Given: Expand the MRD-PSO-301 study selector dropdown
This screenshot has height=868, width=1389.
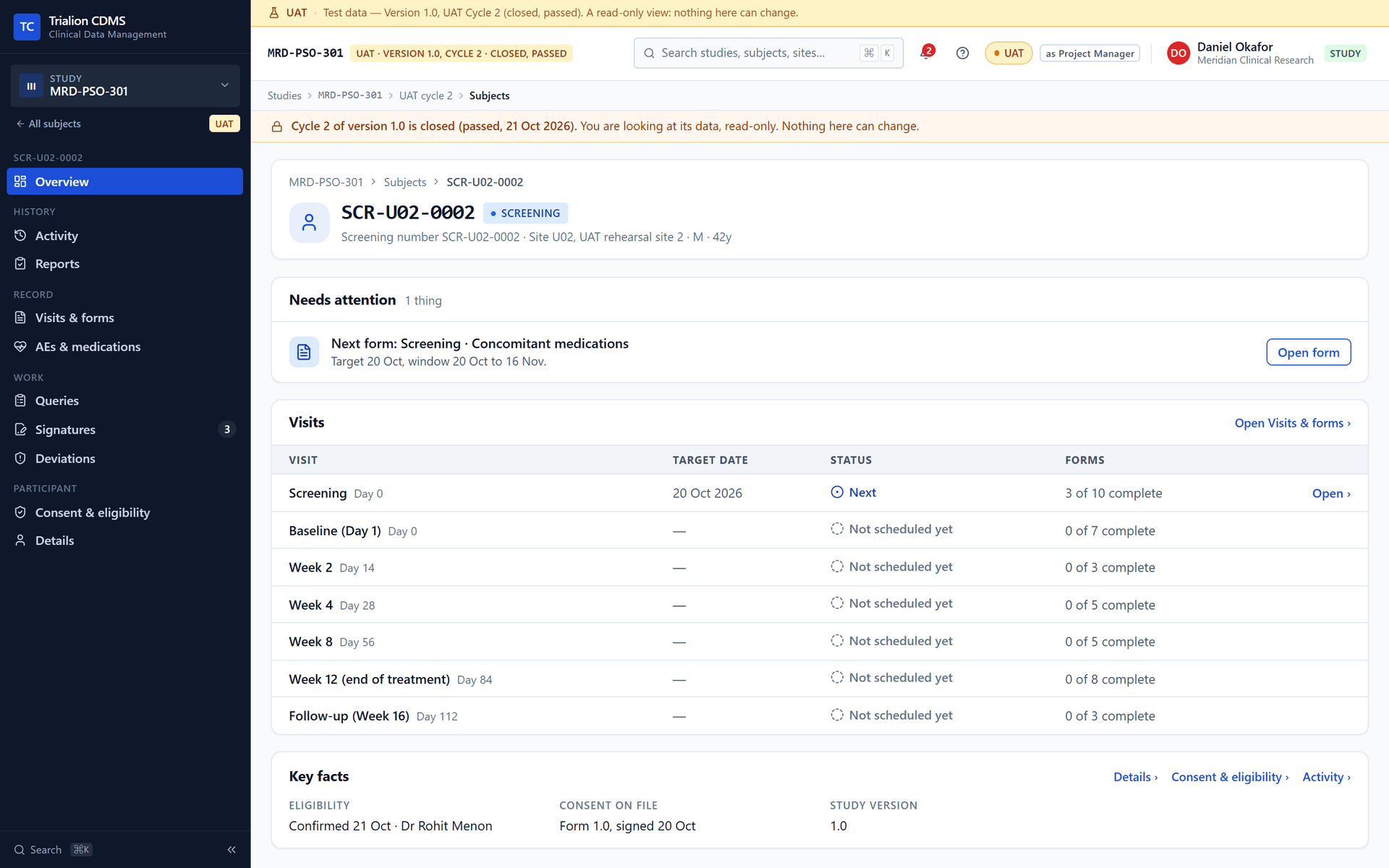Looking at the screenshot, I should tap(125, 85).
